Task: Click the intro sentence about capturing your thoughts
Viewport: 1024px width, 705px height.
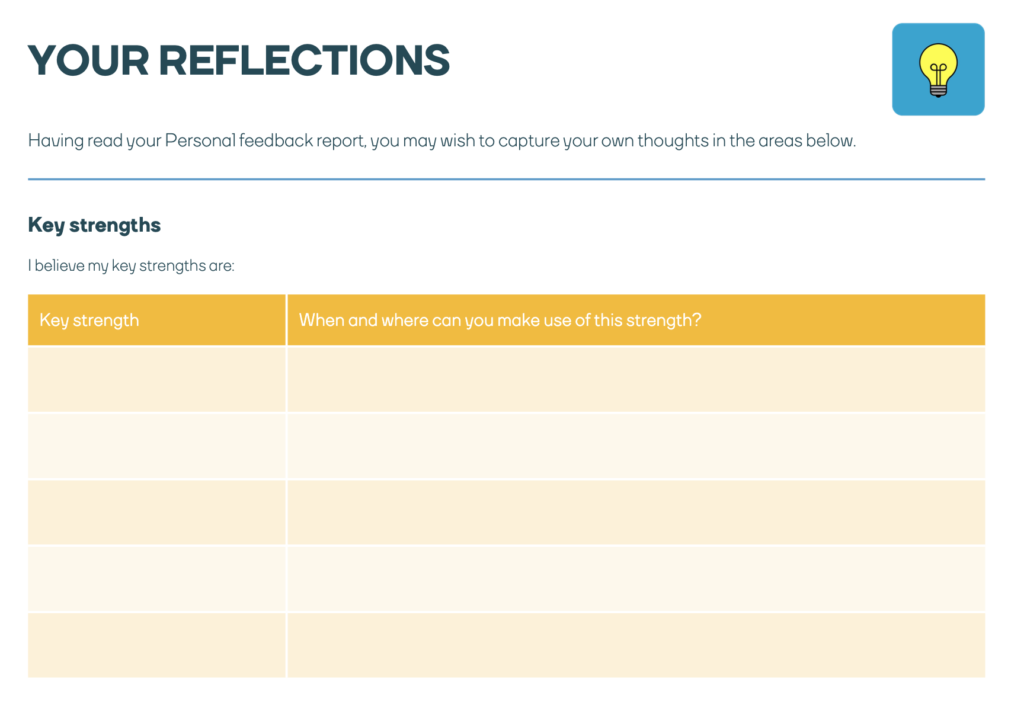Action: tap(442, 141)
